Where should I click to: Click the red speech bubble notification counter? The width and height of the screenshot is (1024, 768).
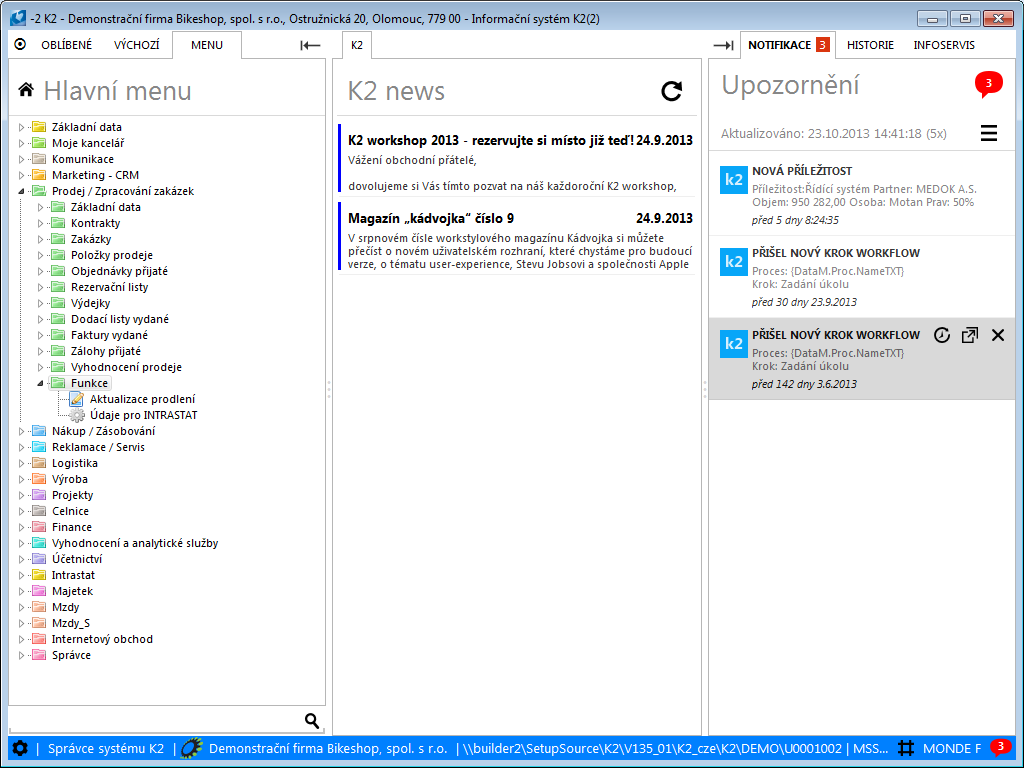[x=988, y=84]
